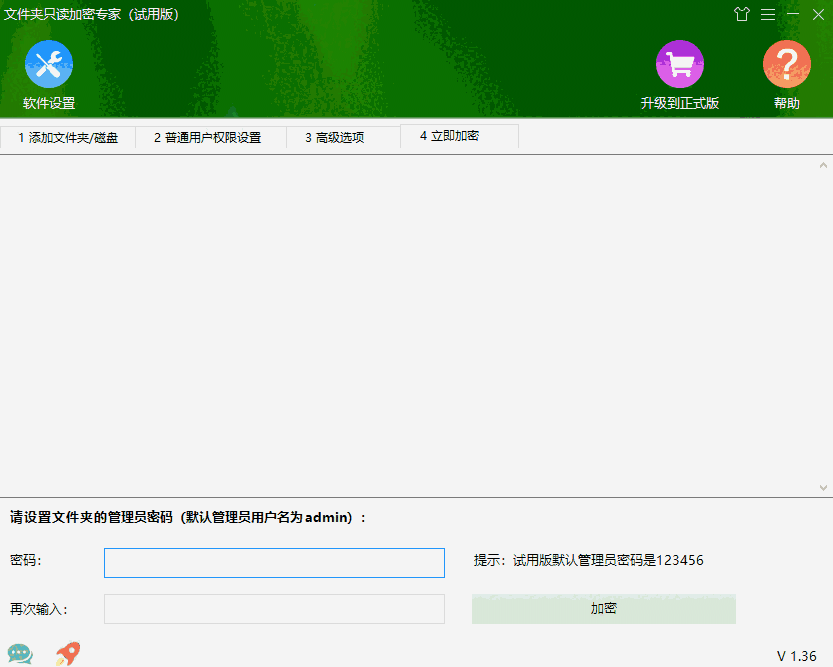Select the blue wrench tool circle icon
Screen dimensions: 833x667
coord(47,62)
